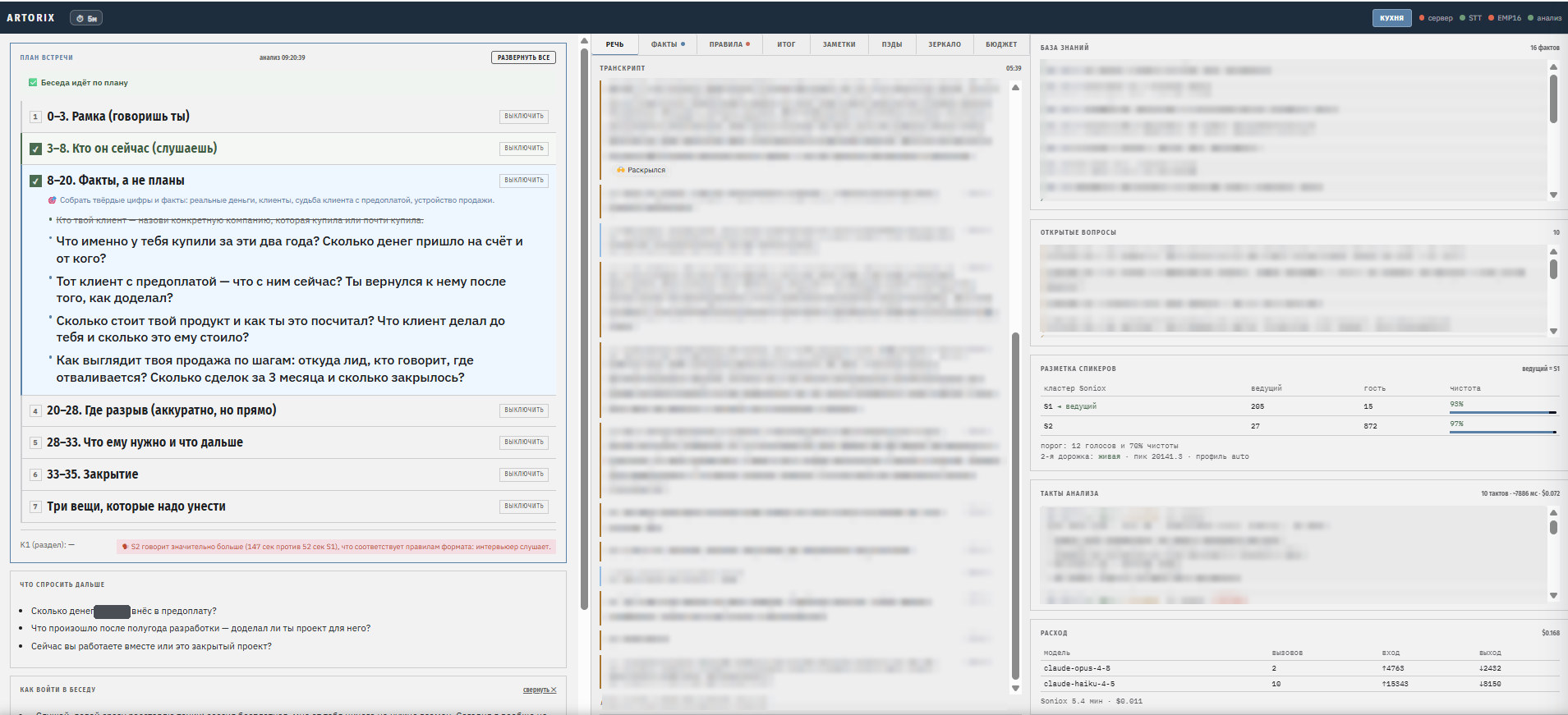Toggle the checkmark for '3–8. Кто он сейчас'

35,149
